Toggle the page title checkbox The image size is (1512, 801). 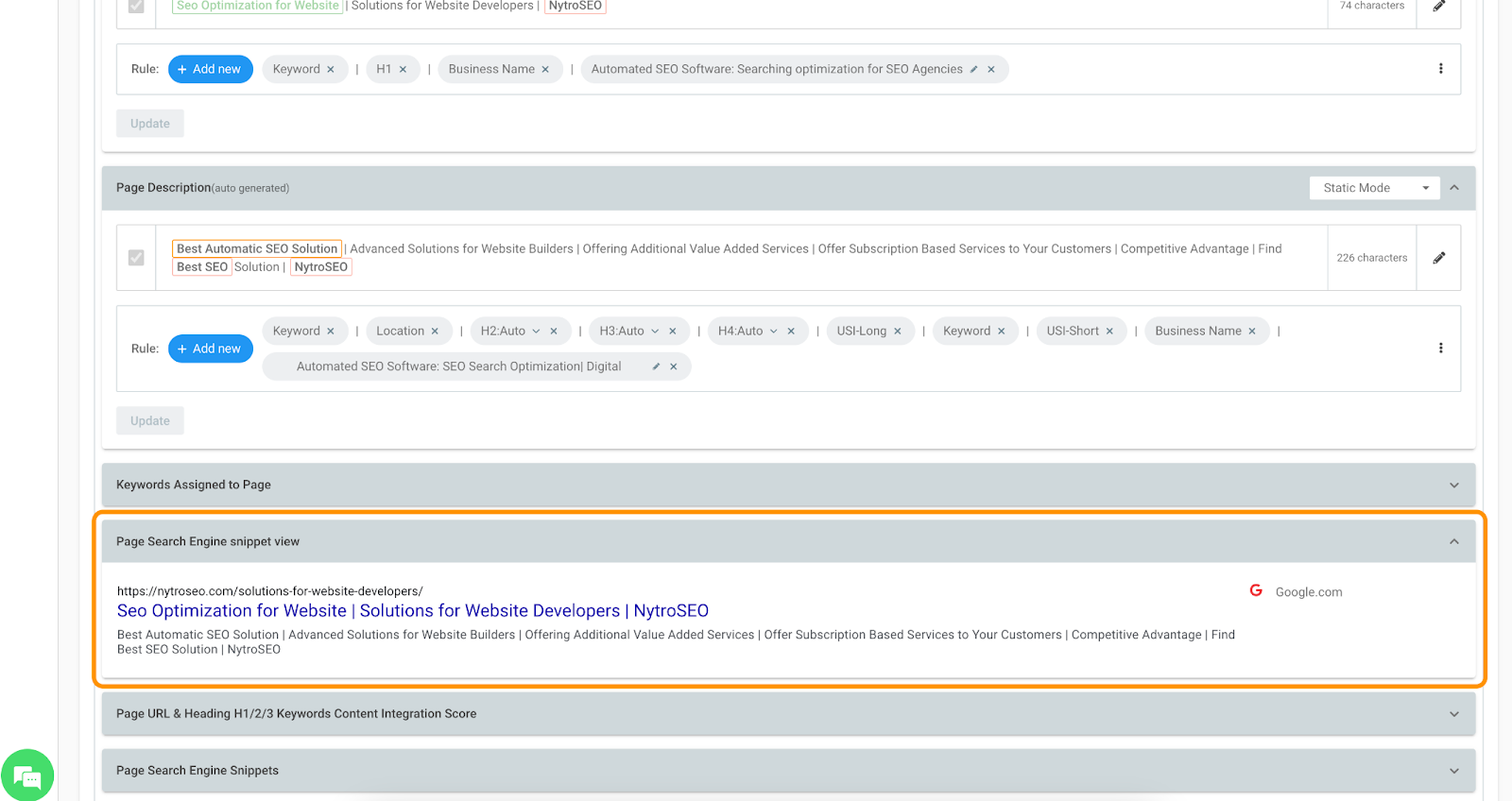click(x=136, y=6)
